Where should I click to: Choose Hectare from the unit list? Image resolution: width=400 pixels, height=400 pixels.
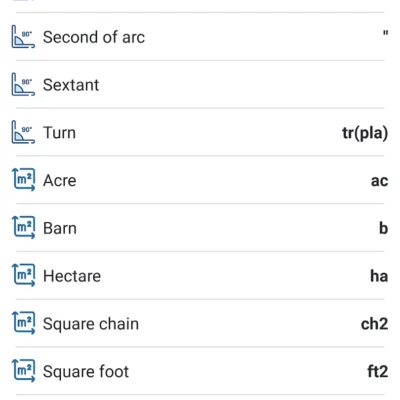pyautogui.click(x=72, y=276)
